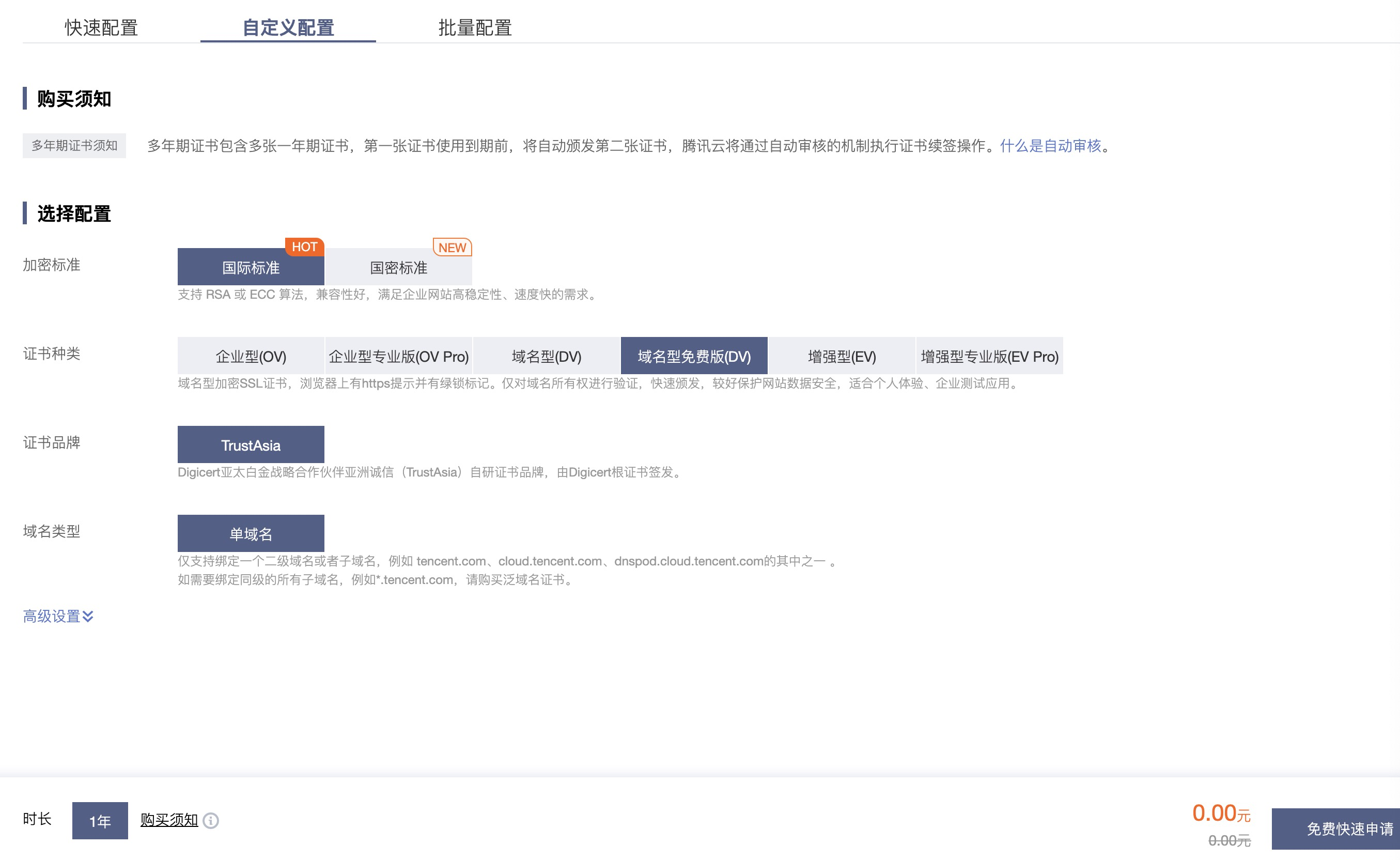Switch to 批量配置 tab
Viewport: 1400px width, 860px height.
tap(475, 27)
